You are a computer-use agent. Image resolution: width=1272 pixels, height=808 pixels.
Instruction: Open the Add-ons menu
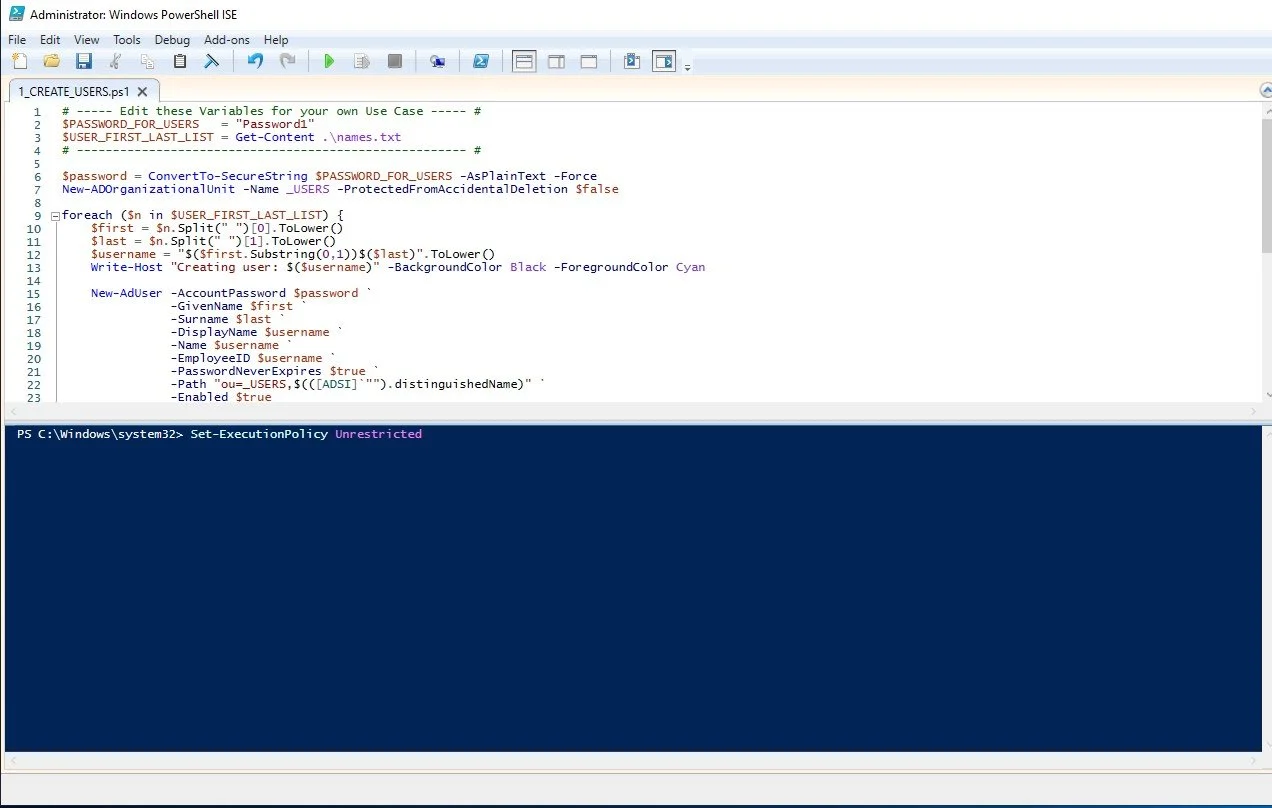pos(227,40)
